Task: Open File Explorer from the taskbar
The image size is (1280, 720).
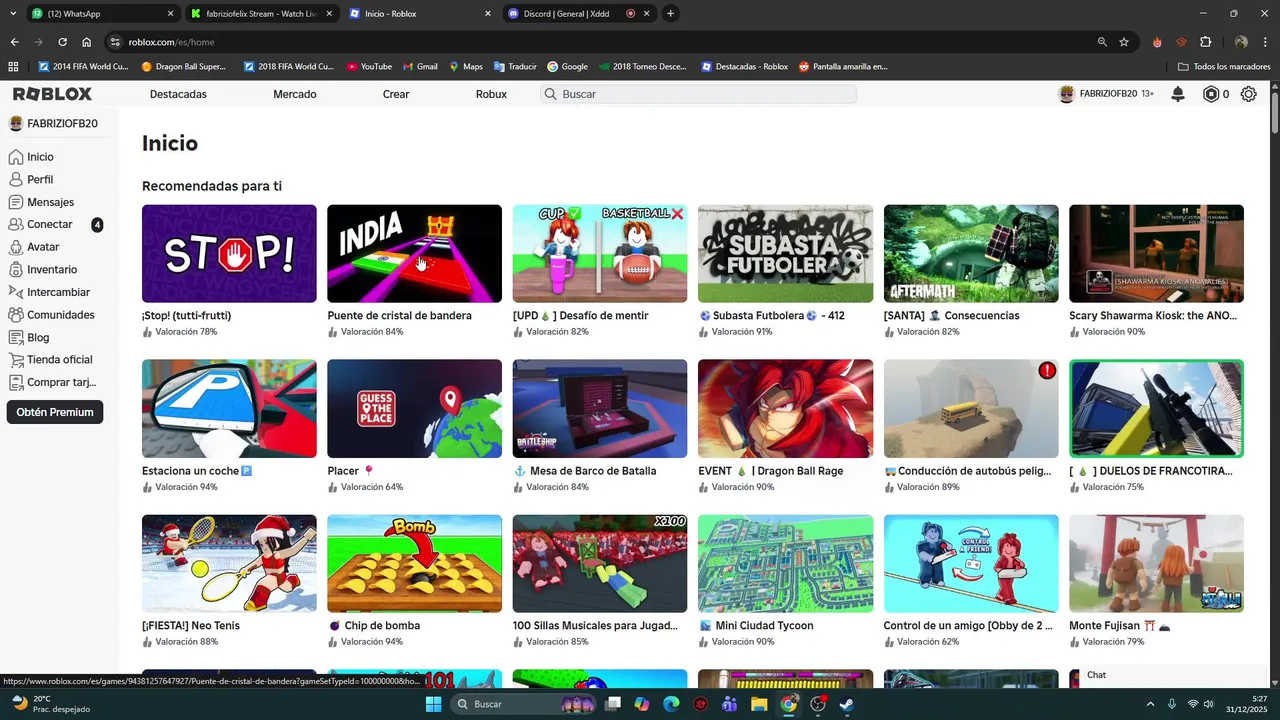Action: [x=759, y=704]
